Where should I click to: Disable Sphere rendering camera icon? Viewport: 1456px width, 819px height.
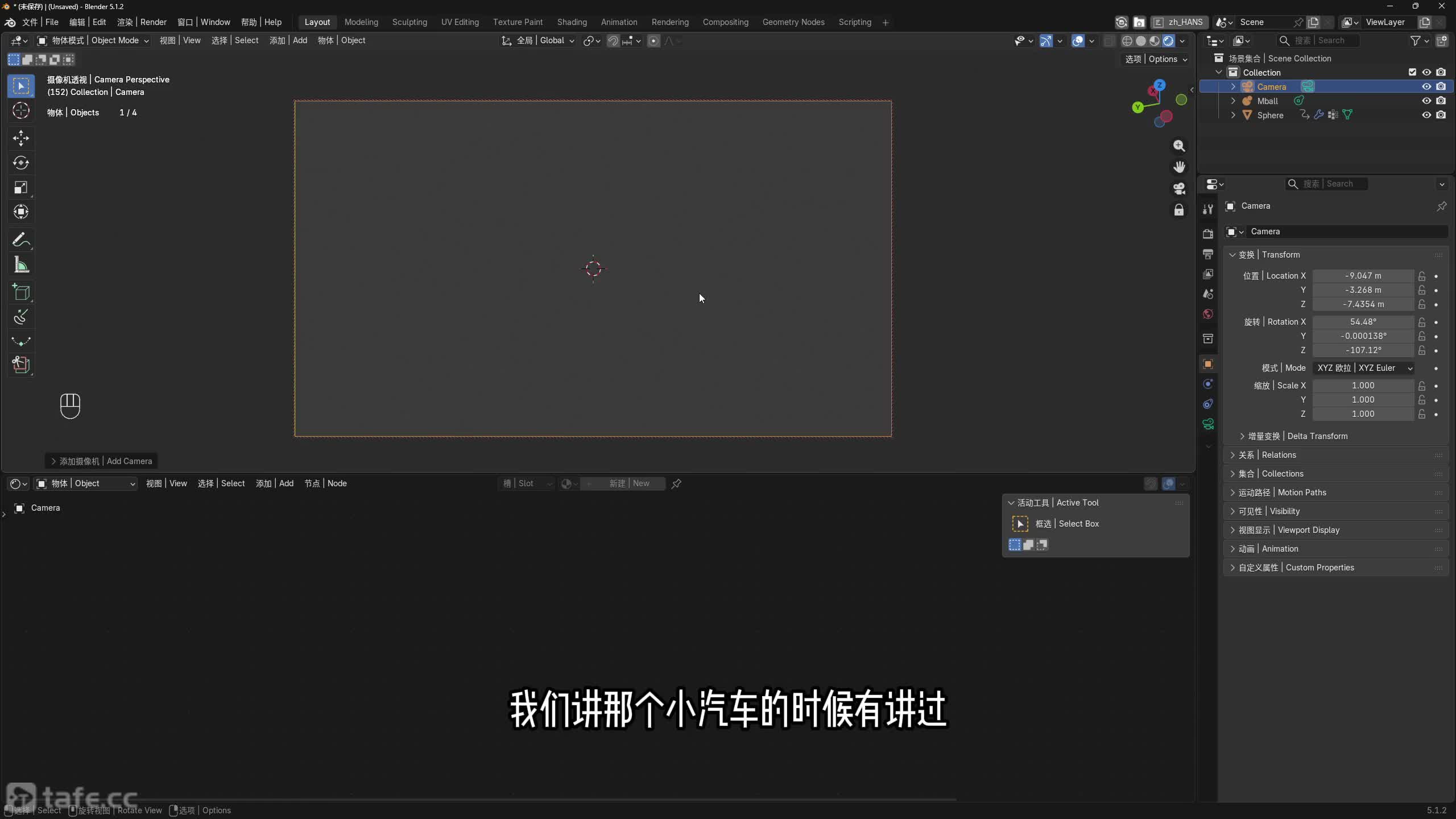pos(1441,115)
